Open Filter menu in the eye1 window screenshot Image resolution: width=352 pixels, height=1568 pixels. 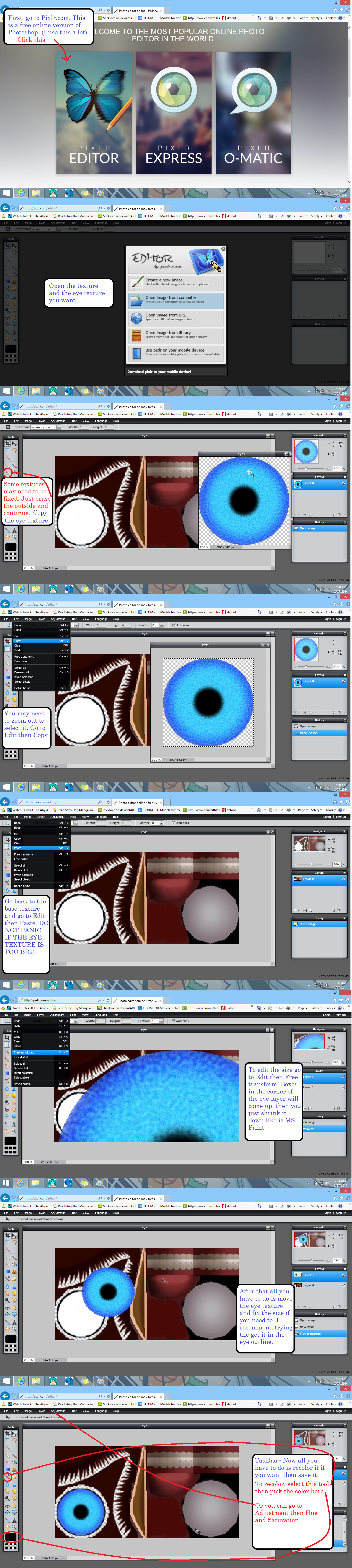(73, 421)
